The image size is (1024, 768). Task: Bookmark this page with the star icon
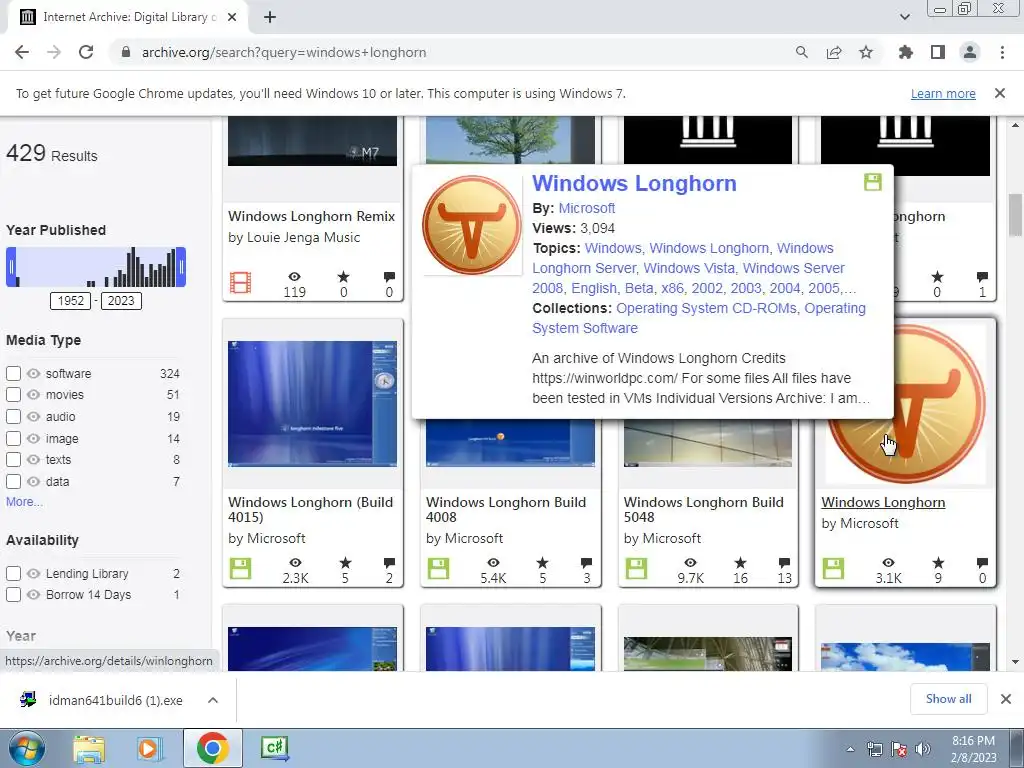[866, 52]
